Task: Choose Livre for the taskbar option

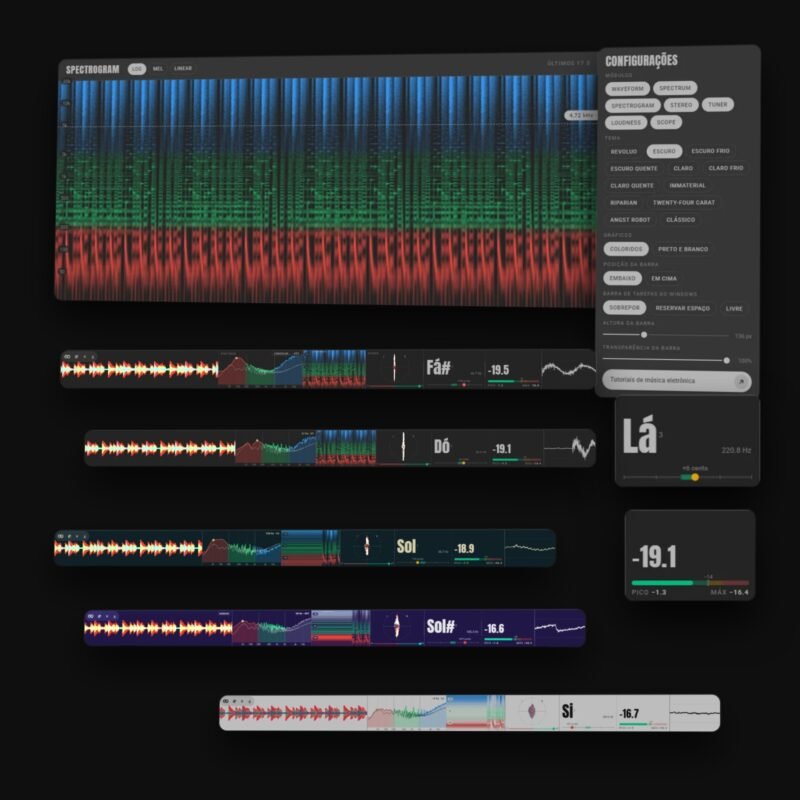Action: (x=734, y=309)
